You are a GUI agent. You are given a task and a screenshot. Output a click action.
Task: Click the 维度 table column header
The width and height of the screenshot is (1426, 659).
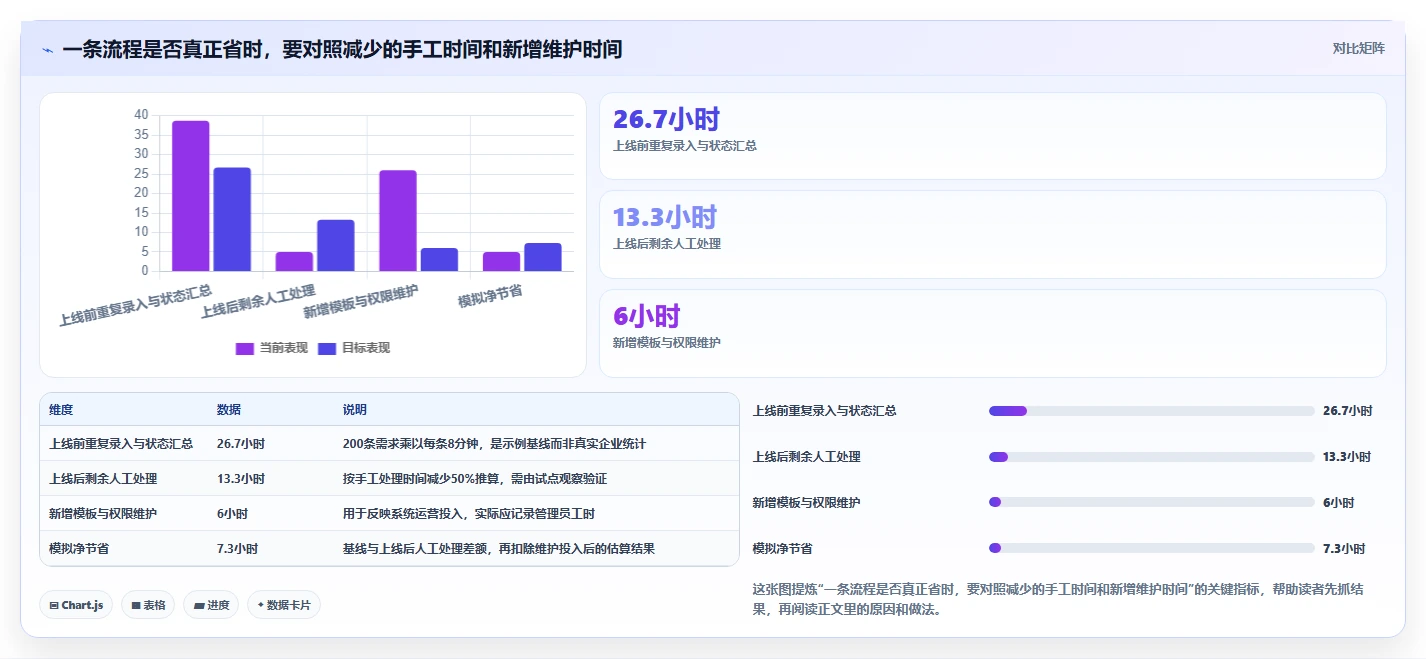click(x=61, y=410)
